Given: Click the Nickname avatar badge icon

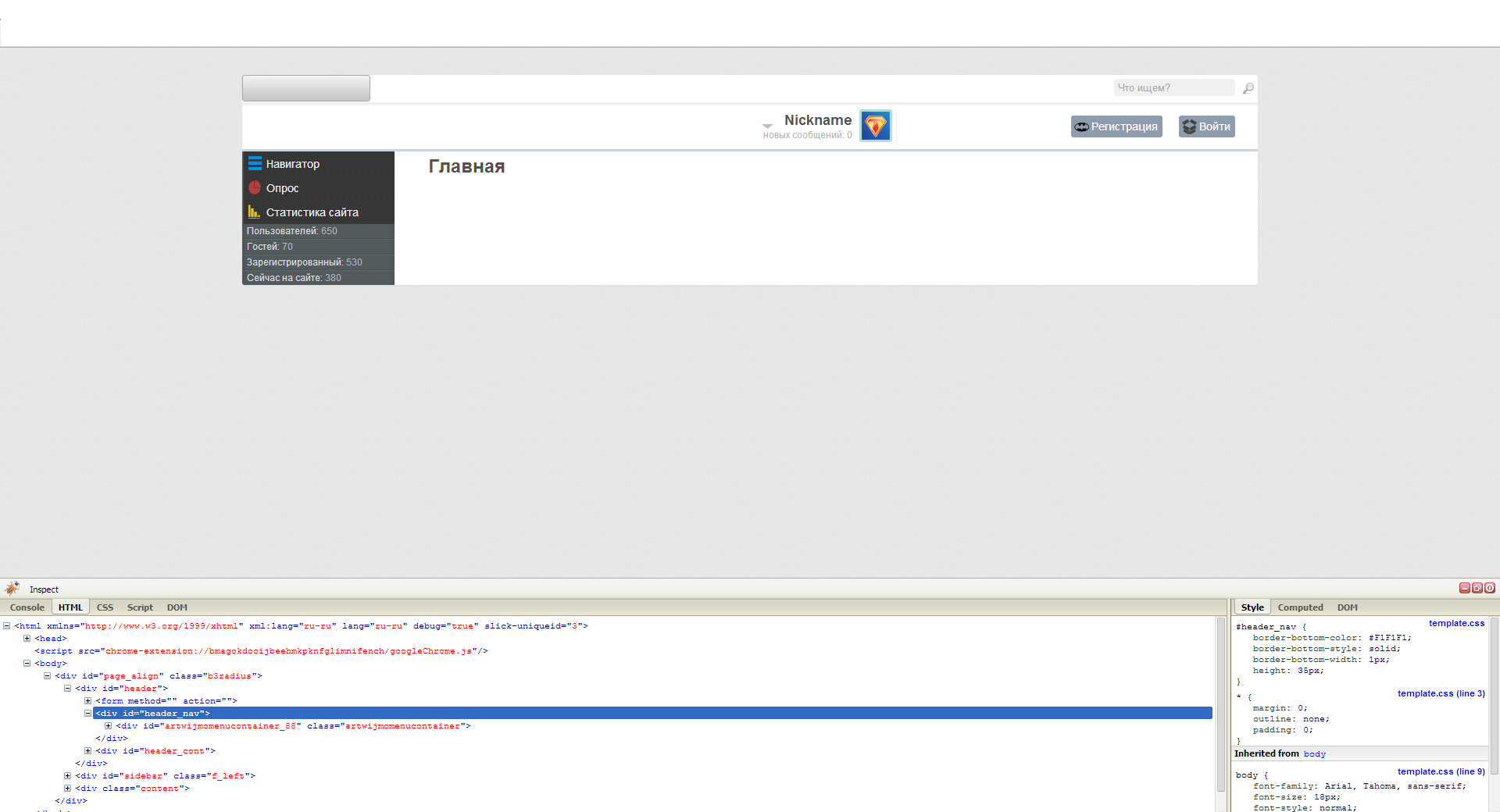Looking at the screenshot, I should click(x=875, y=126).
